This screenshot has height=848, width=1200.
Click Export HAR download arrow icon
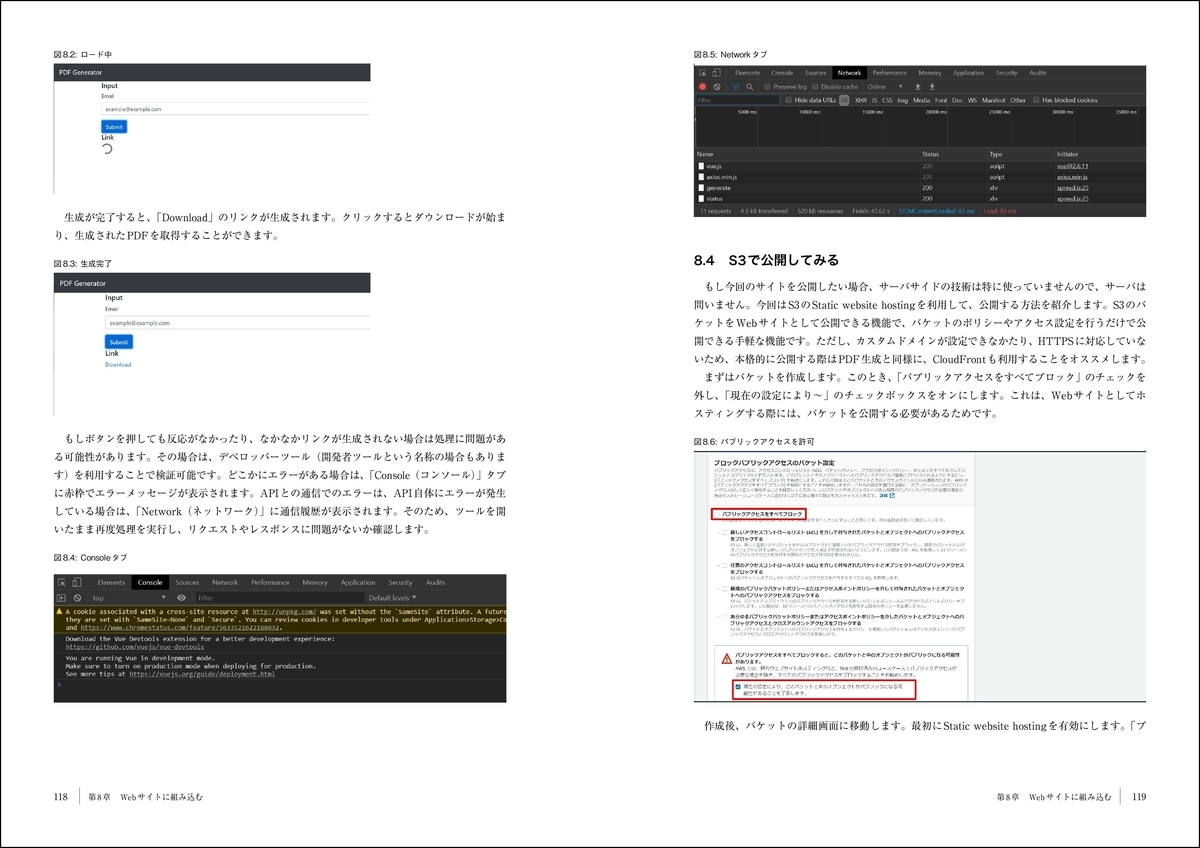[932, 87]
